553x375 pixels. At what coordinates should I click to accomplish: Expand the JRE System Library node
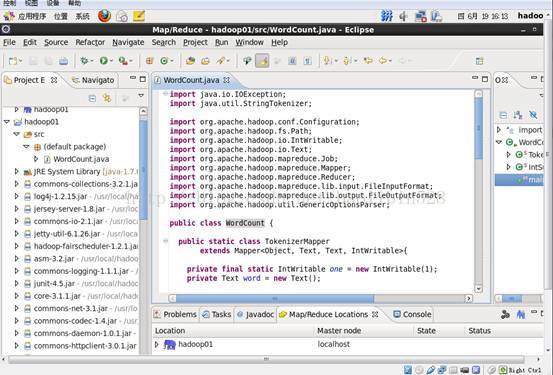pyautogui.click(x=16, y=171)
